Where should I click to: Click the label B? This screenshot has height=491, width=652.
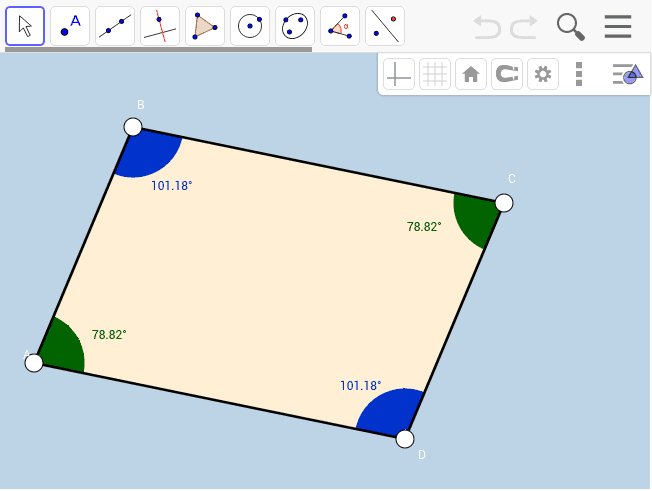tap(141, 105)
